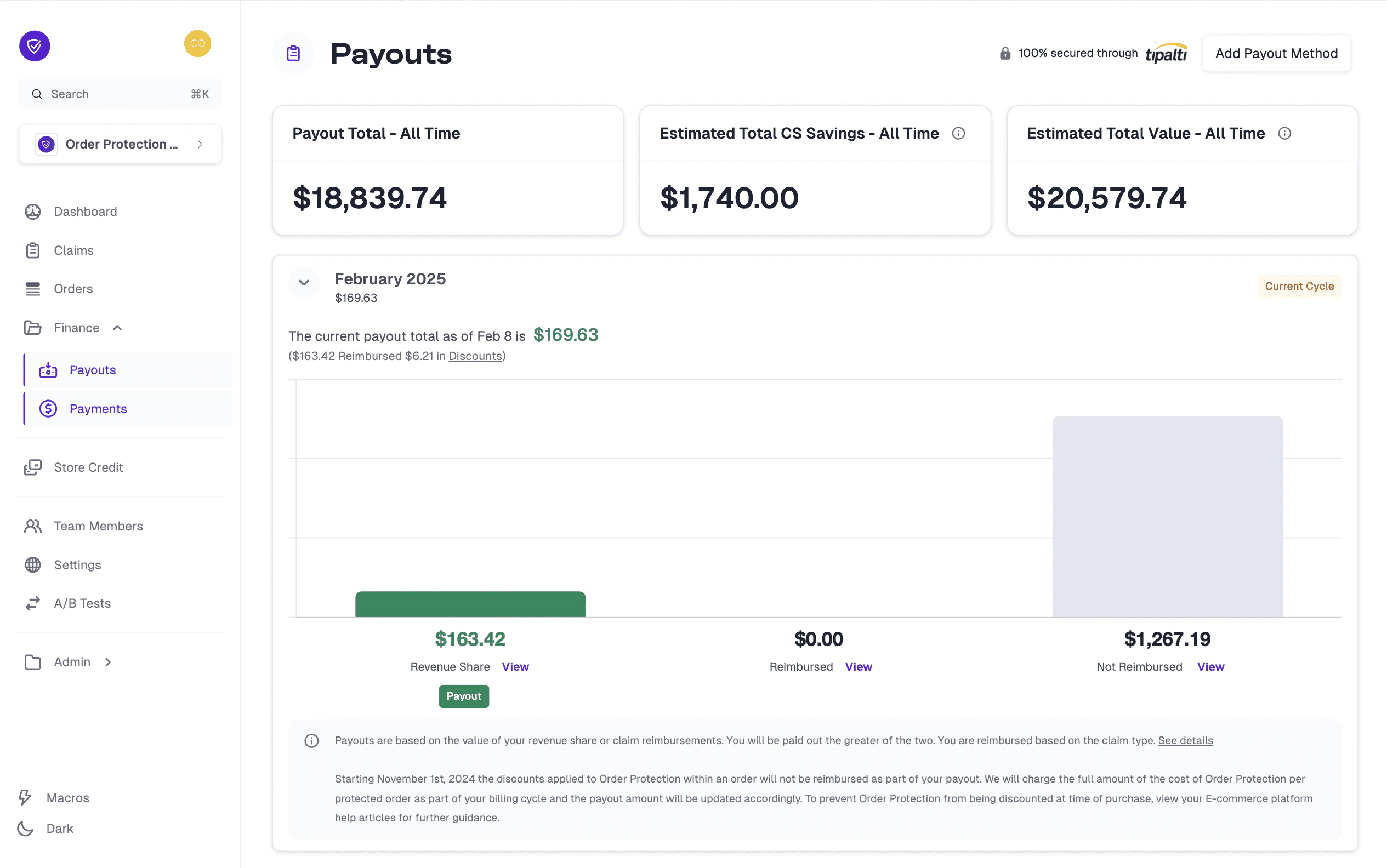Toggle Dark mode with the moon icon
1387x868 pixels.
click(24, 828)
